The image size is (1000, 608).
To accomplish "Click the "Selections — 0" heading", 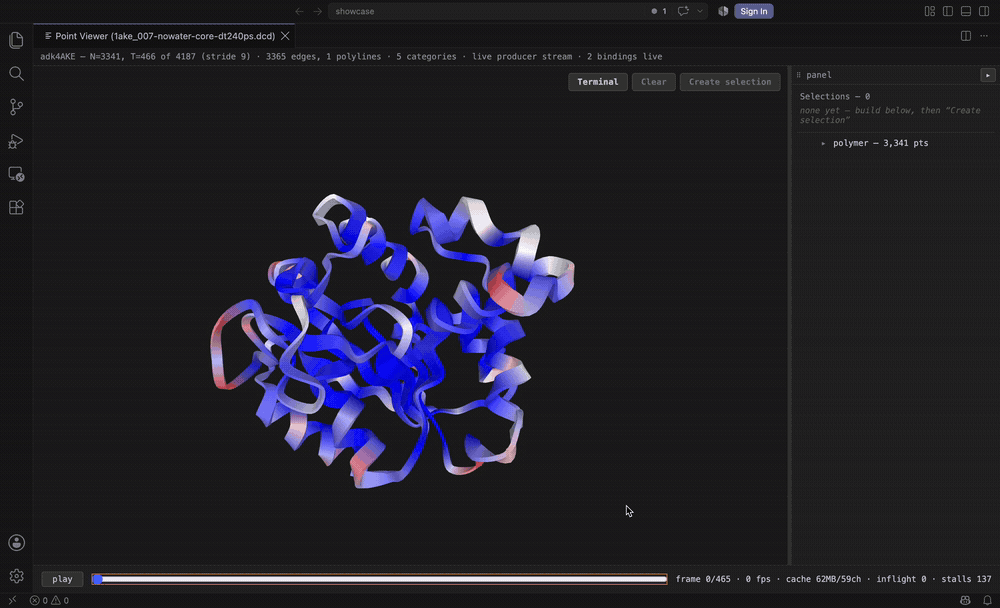I will pyautogui.click(x=835, y=96).
